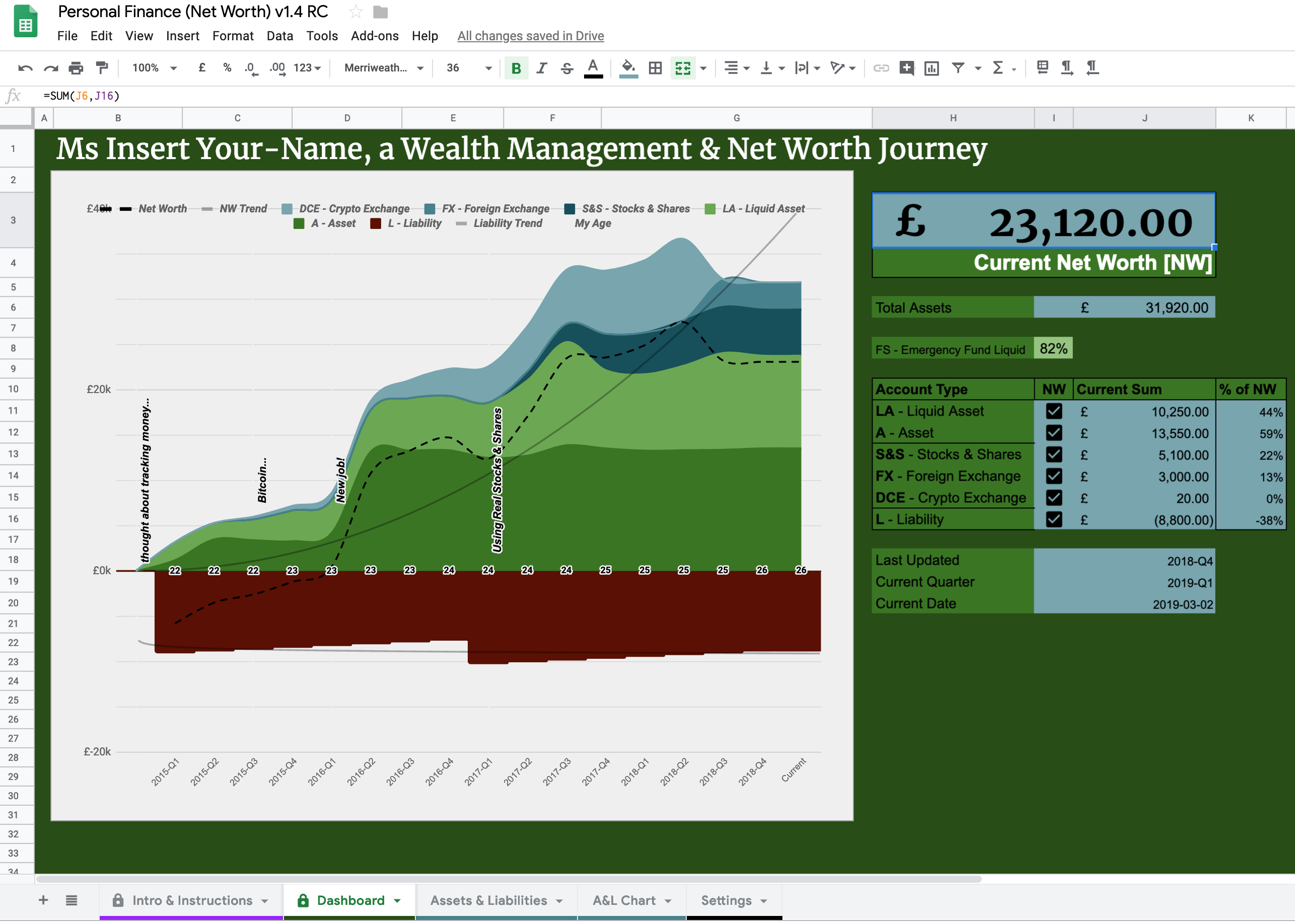Star this spreadsheet document
This screenshot has width=1295, height=924.
(356, 12)
